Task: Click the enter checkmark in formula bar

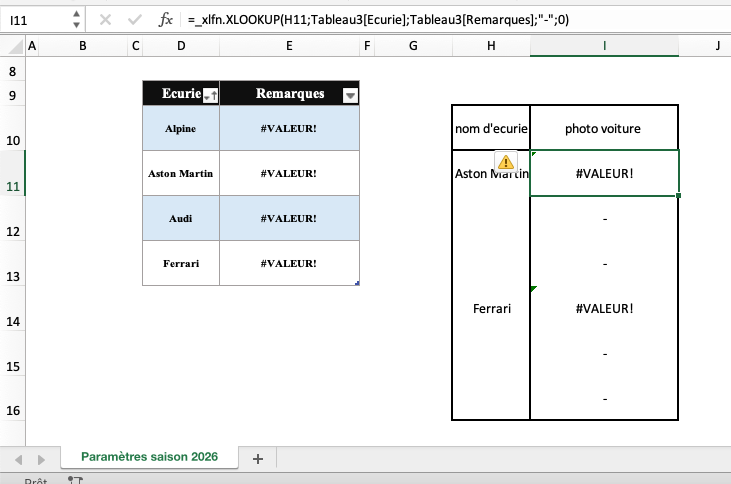Action: pyautogui.click(x=134, y=19)
